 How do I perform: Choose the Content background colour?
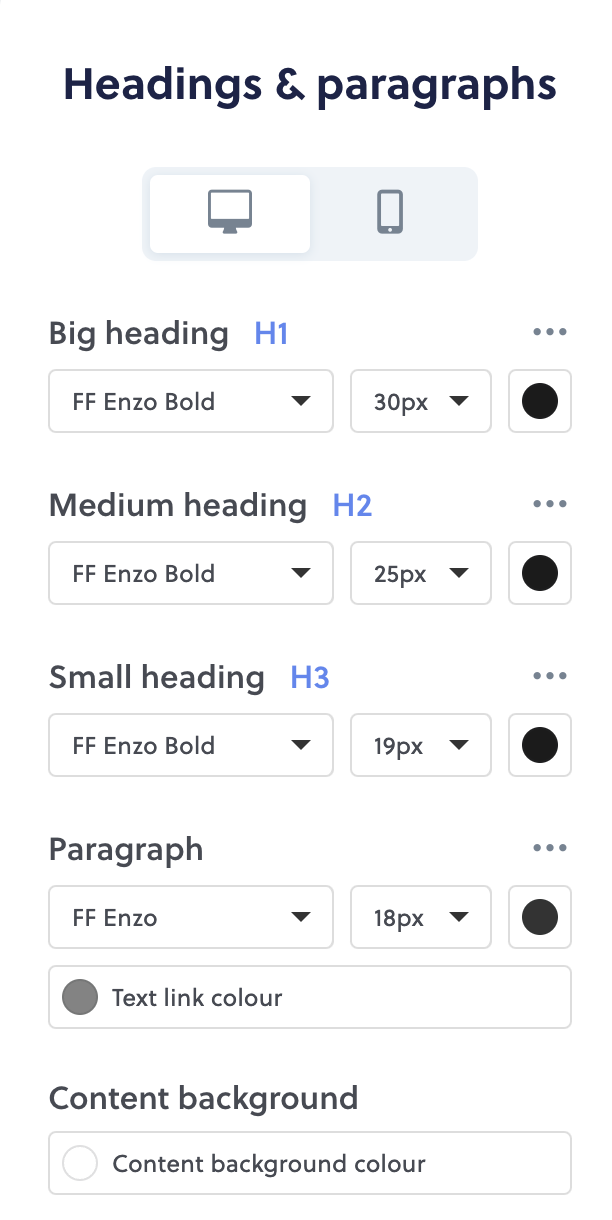point(310,1163)
